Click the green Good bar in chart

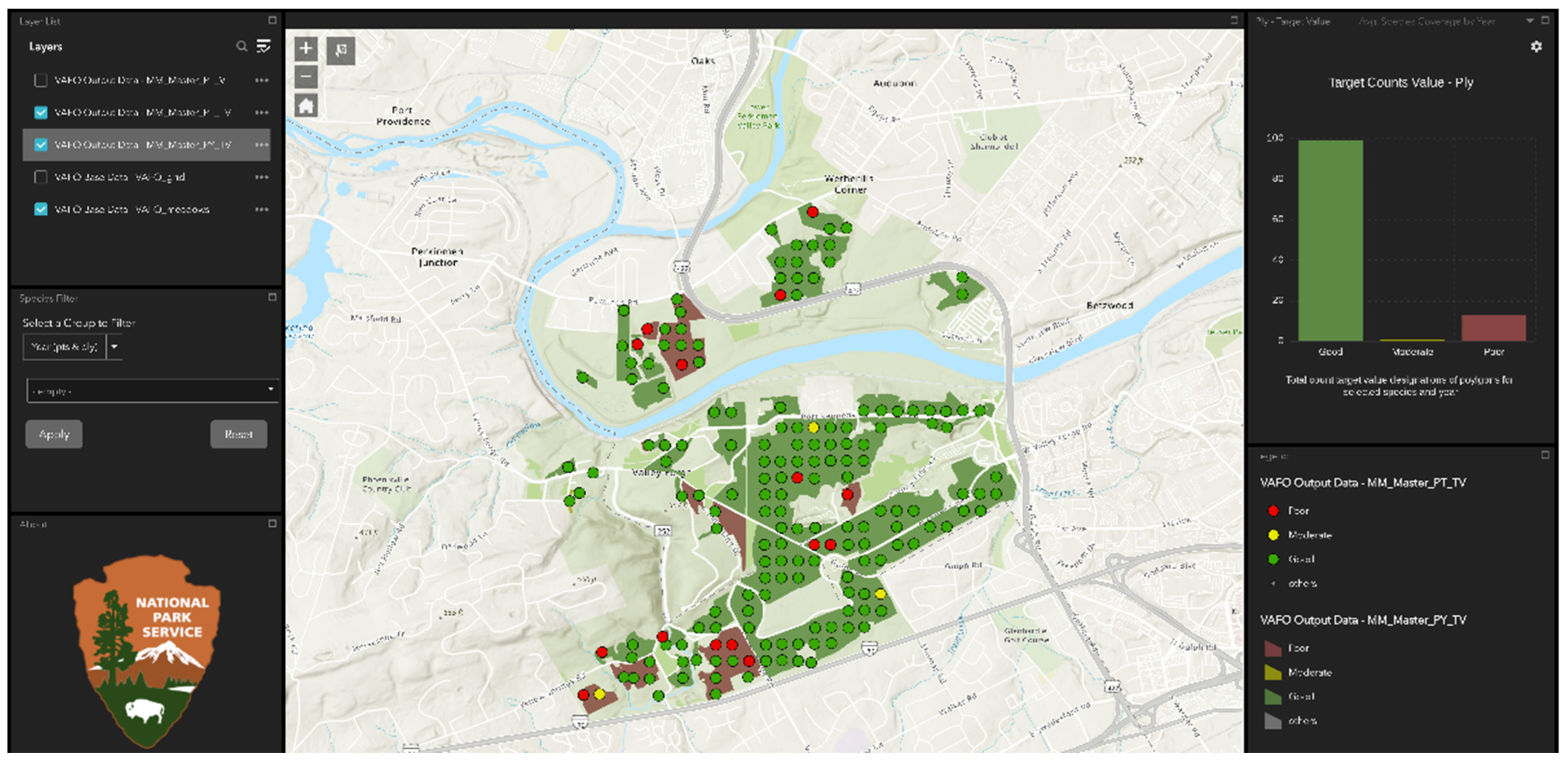[1330, 240]
